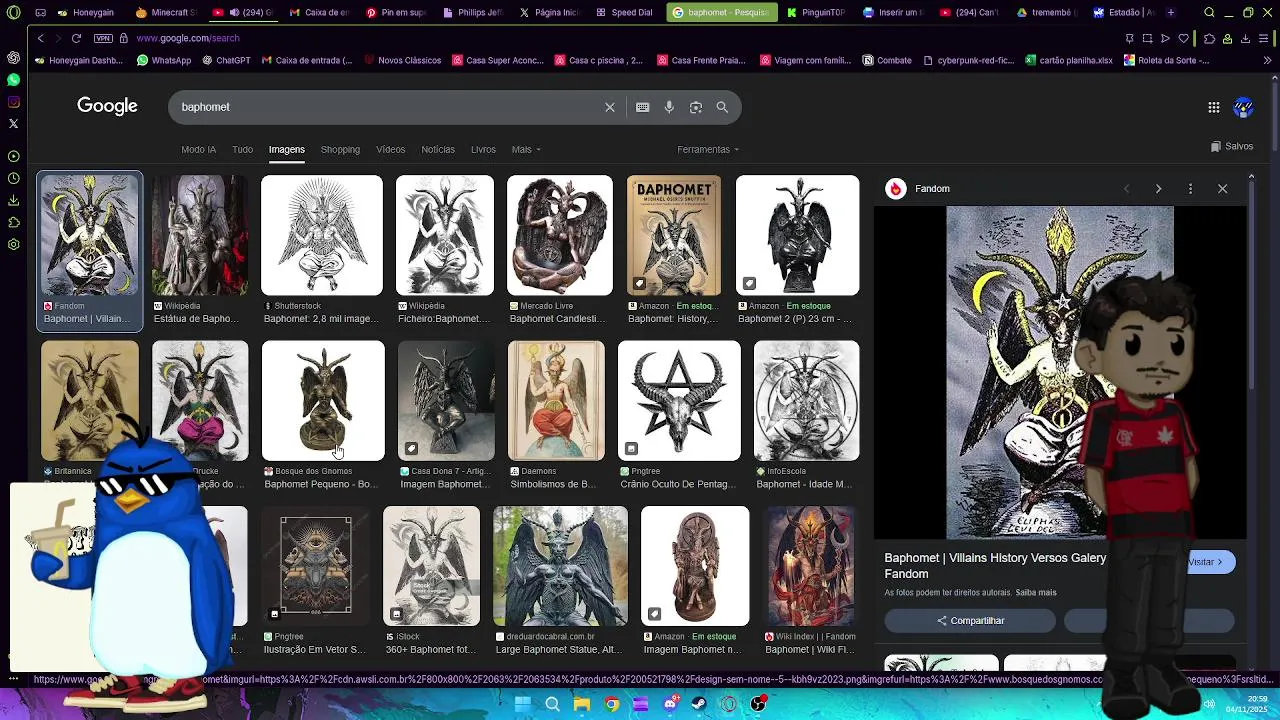
Task: Expand the Mais menu
Action: [x=526, y=149]
